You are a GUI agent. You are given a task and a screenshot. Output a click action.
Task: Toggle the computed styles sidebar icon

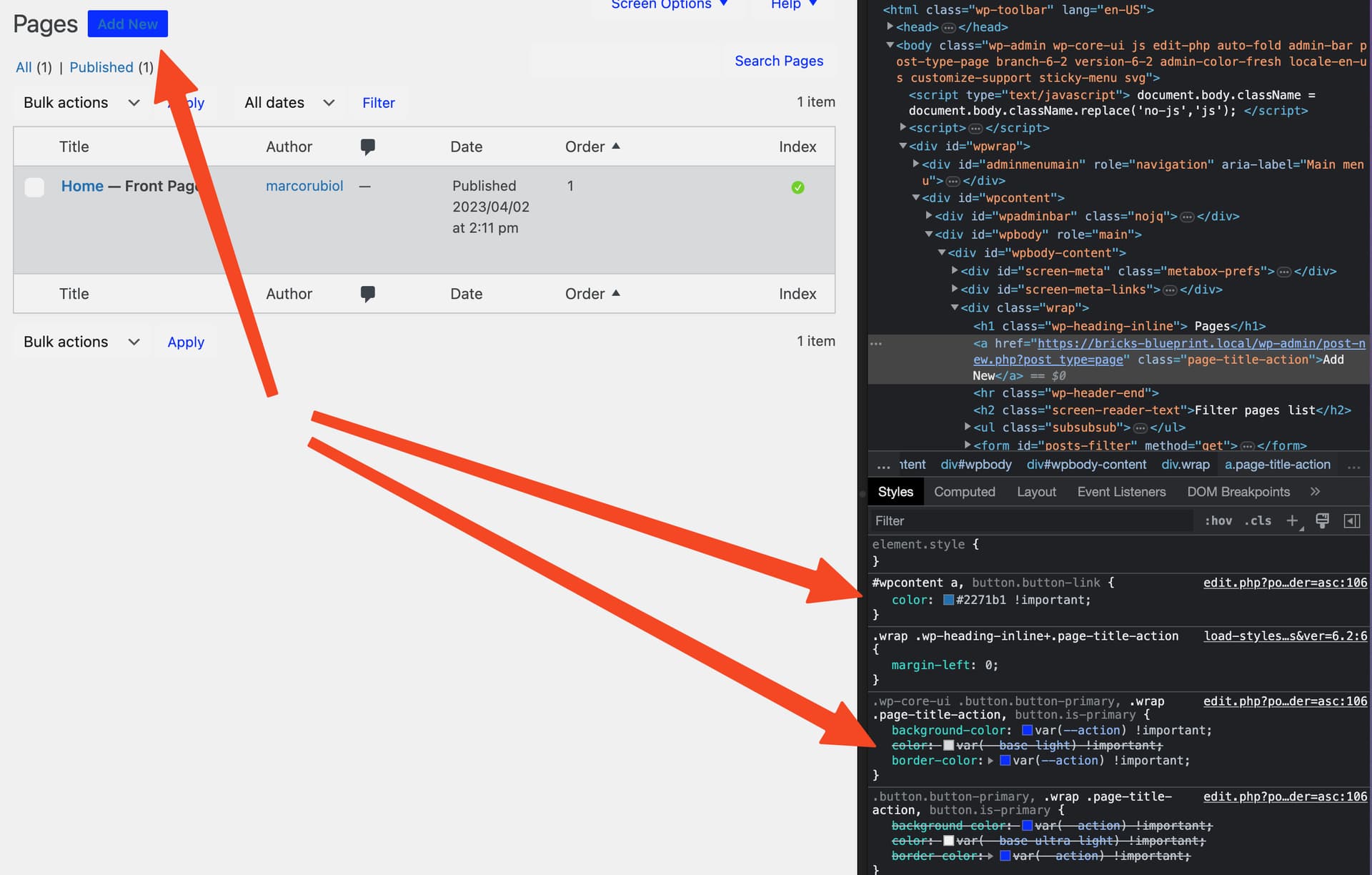tap(1351, 521)
